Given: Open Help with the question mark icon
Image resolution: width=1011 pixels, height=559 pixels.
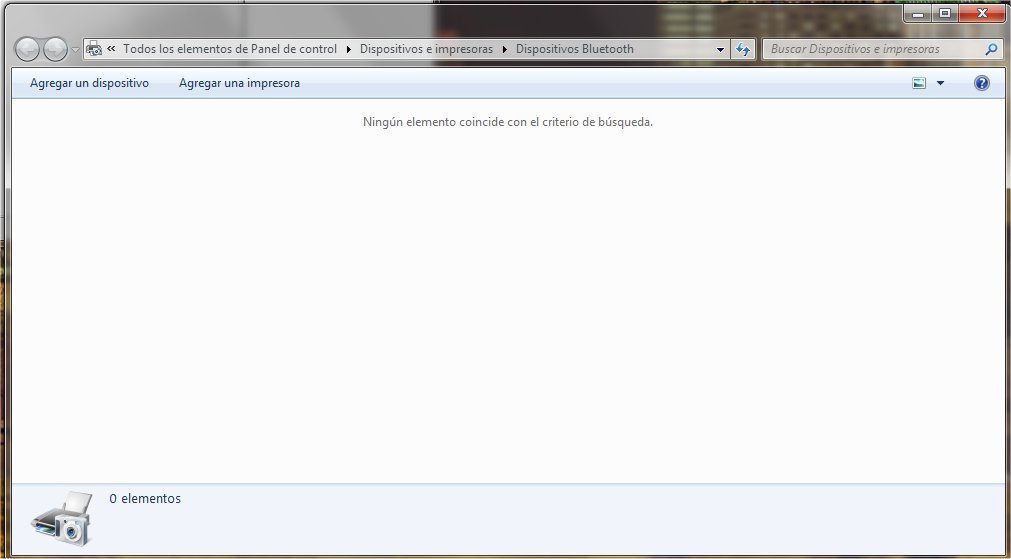Looking at the screenshot, I should [x=982, y=83].
